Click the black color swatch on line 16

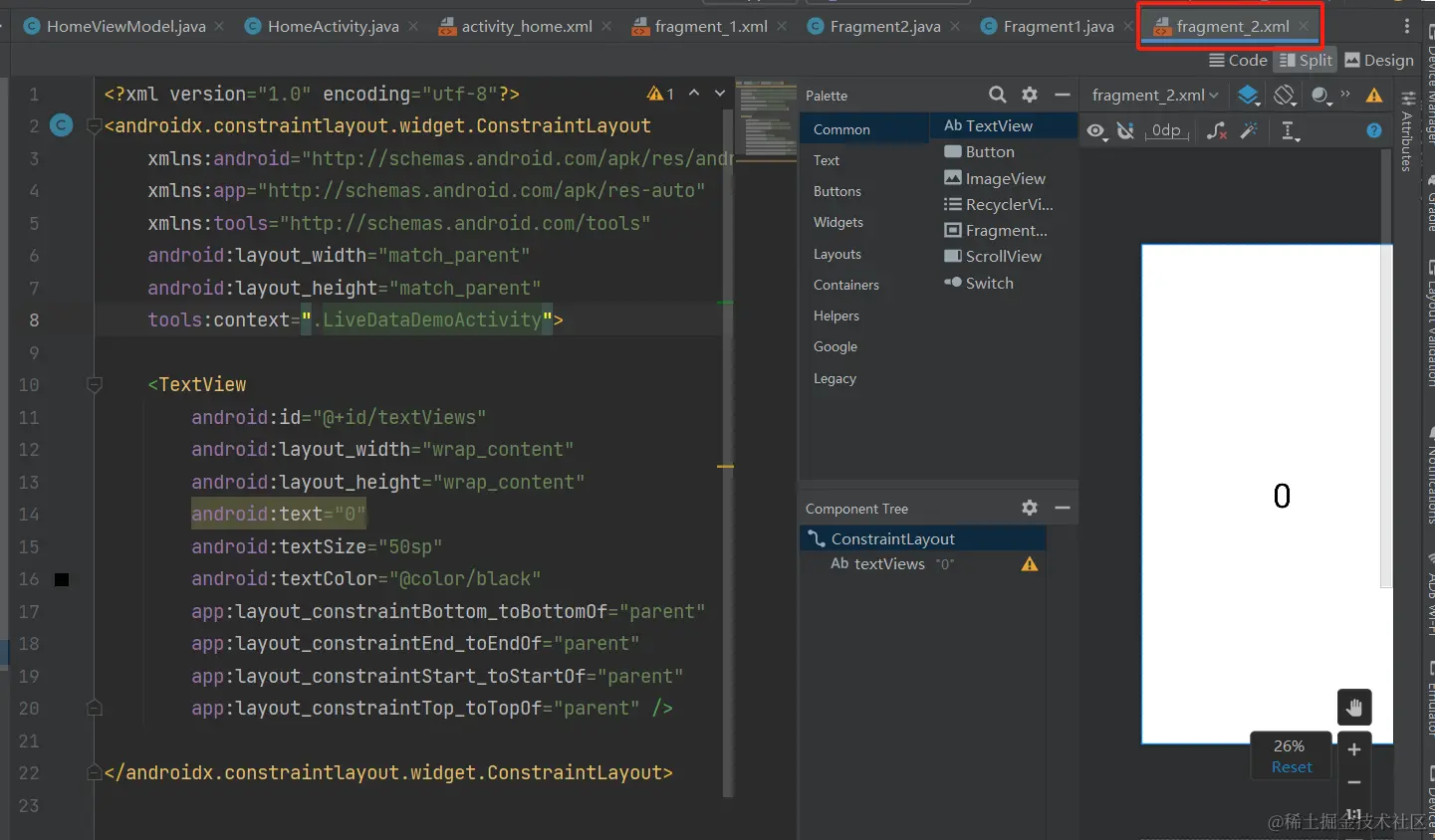click(x=62, y=579)
